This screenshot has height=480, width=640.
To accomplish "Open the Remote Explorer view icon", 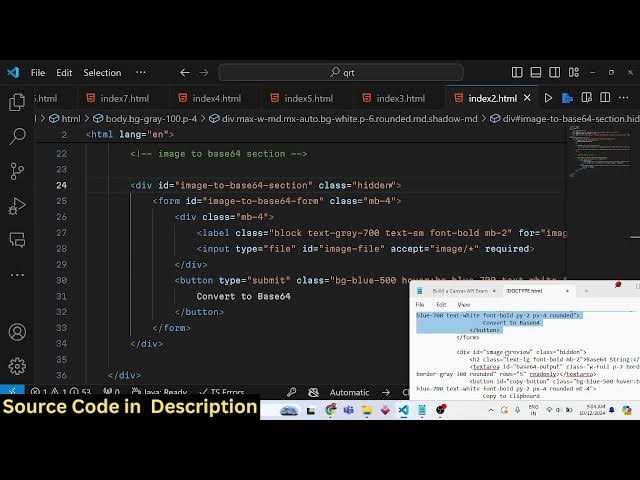I will pyautogui.click(x=17, y=240).
